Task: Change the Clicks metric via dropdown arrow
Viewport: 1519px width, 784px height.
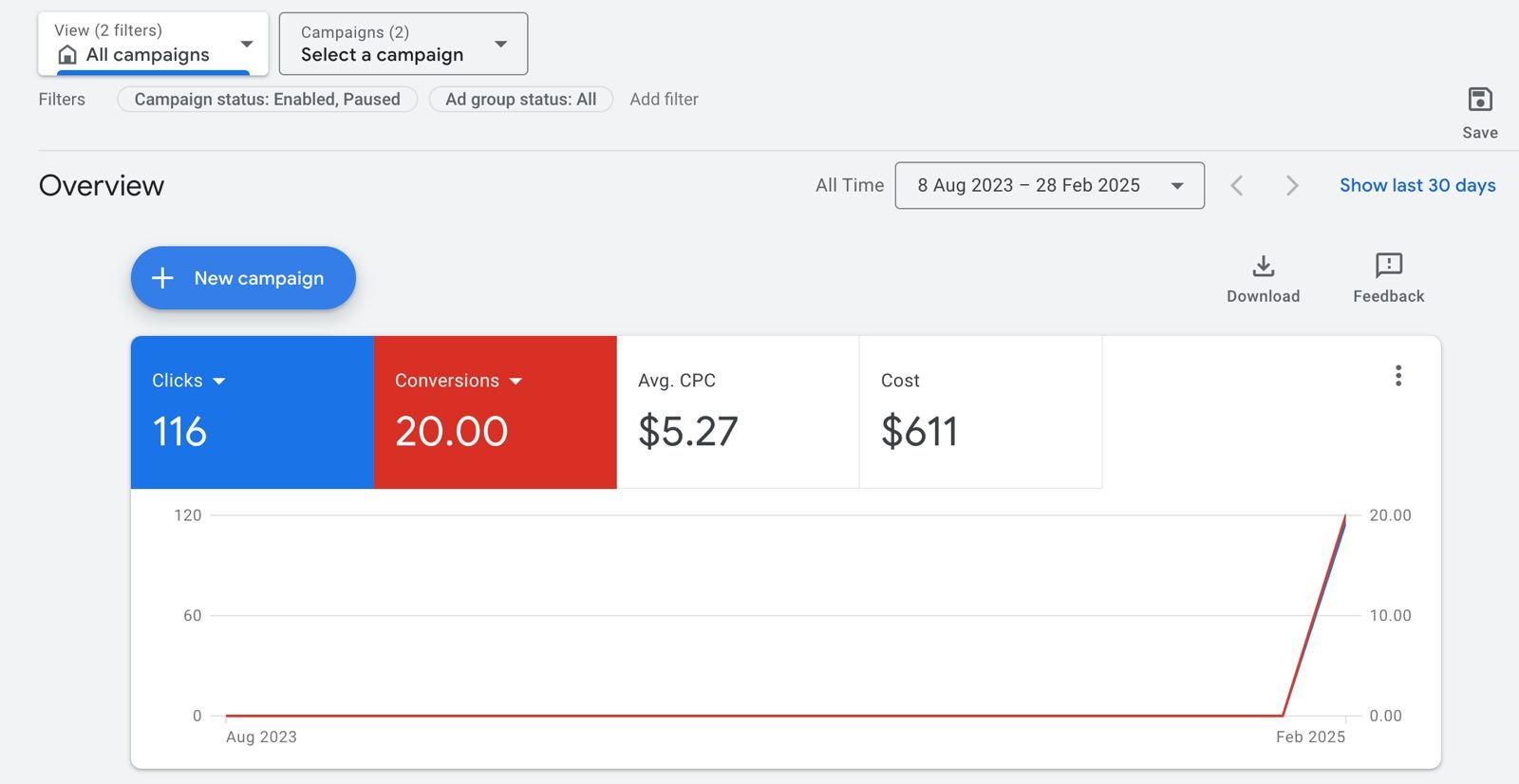Action: pyautogui.click(x=219, y=382)
